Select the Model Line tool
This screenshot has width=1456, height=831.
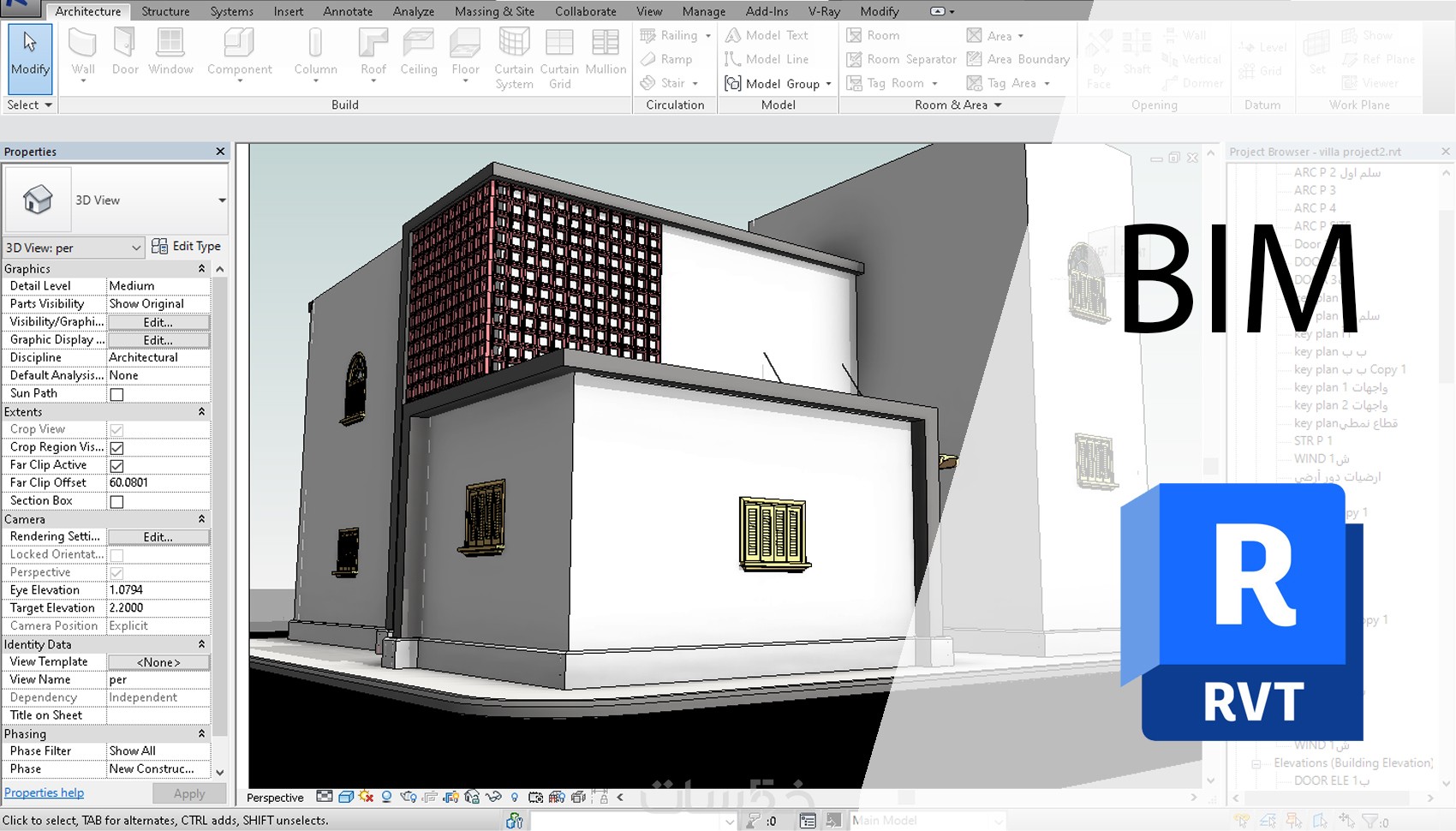click(767, 59)
